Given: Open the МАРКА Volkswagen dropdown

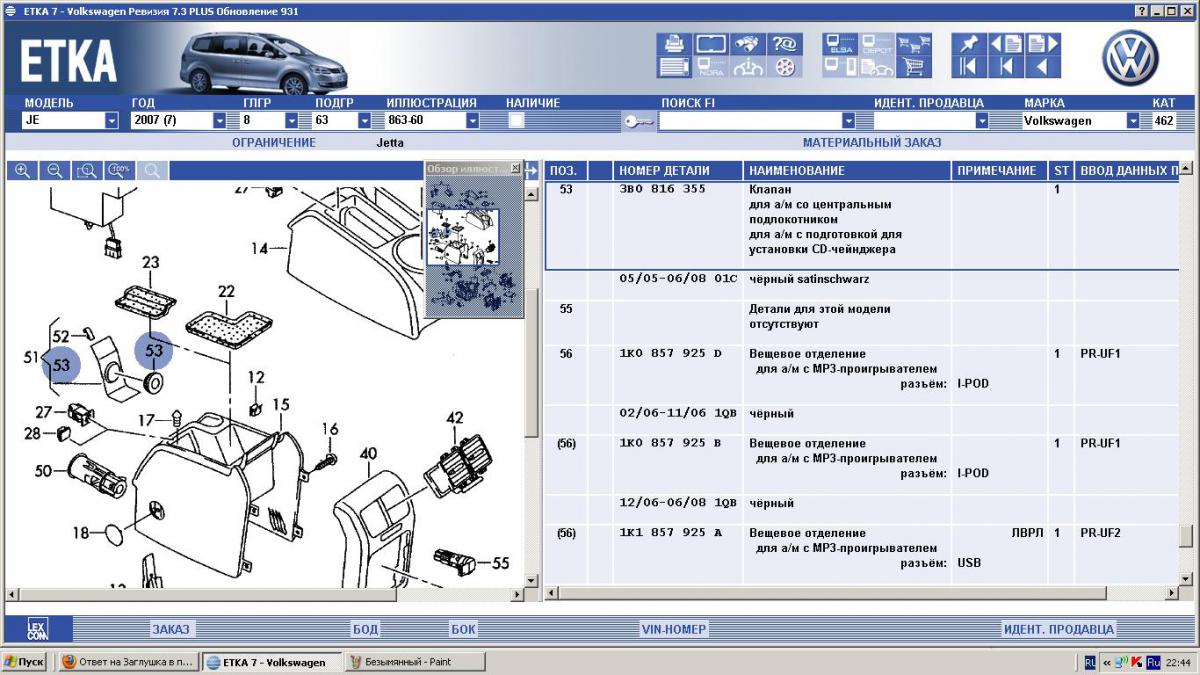Looking at the screenshot, I should click(x=1132, y=120).
